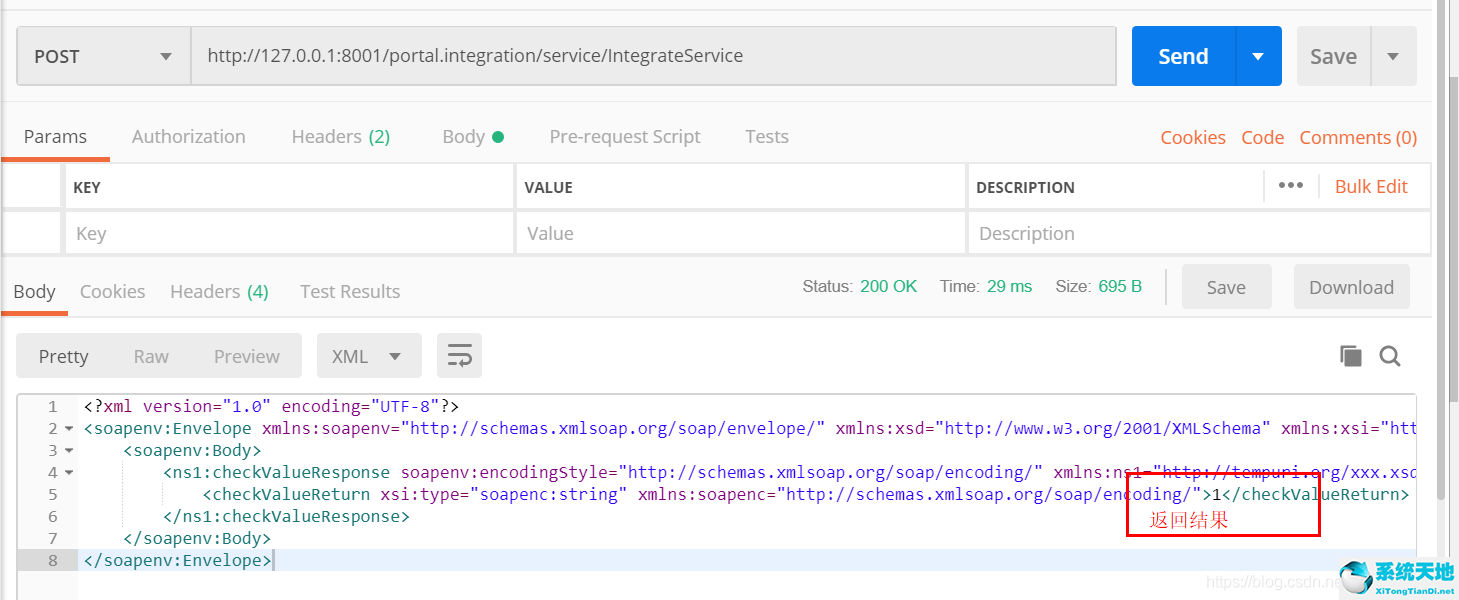Toggle line wrapping in the response viewer

459,355
